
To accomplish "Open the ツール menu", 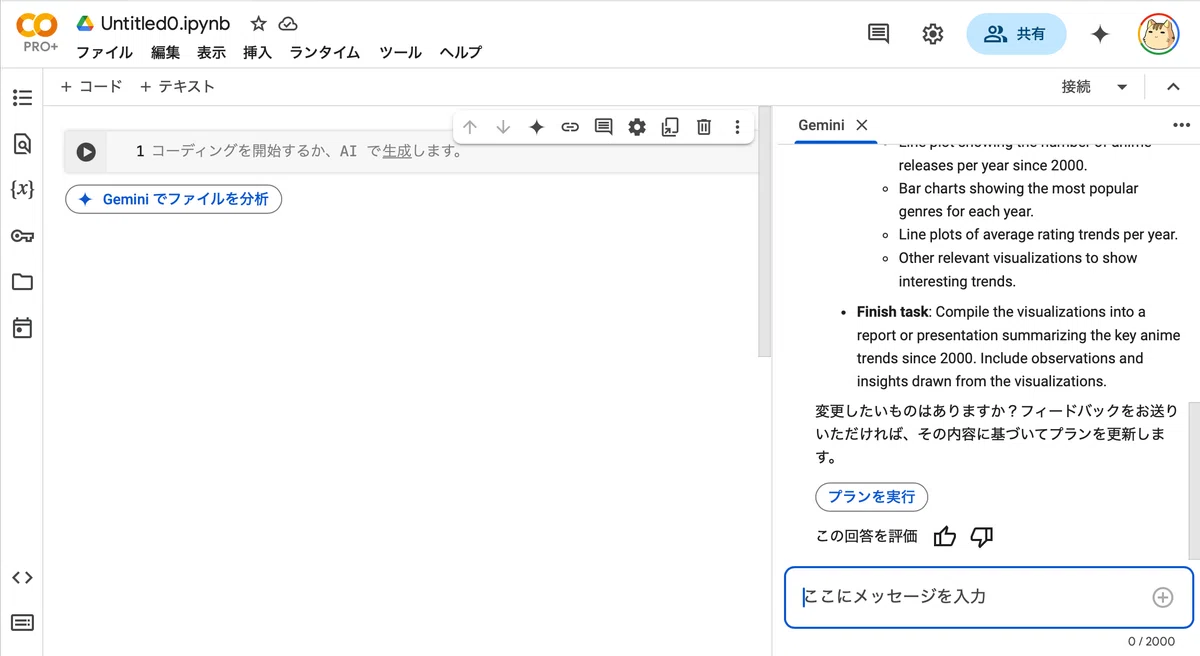I will pos(400,53).
